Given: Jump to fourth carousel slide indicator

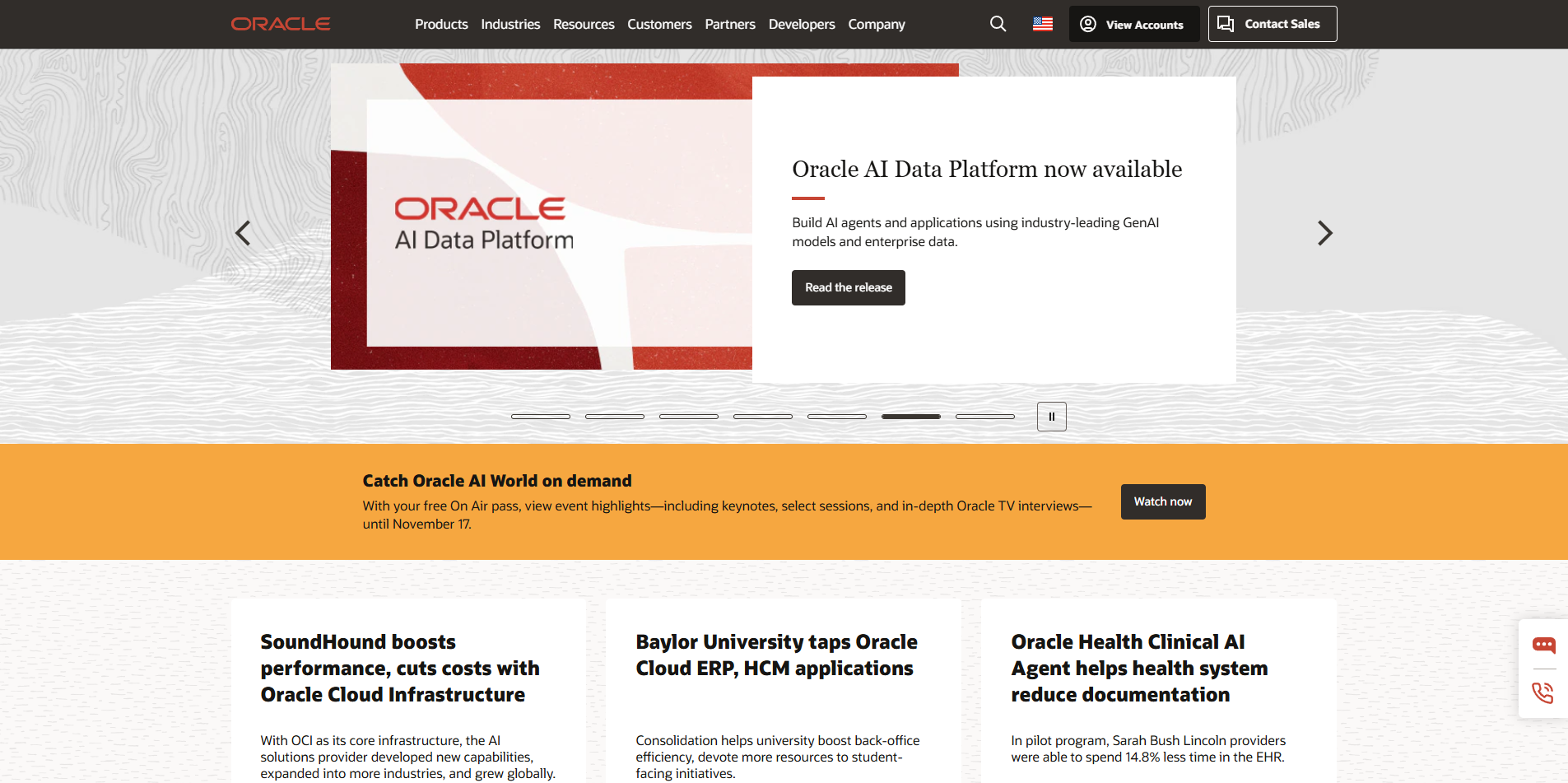Looking at the screenshot, I should (x=763, y=417).
